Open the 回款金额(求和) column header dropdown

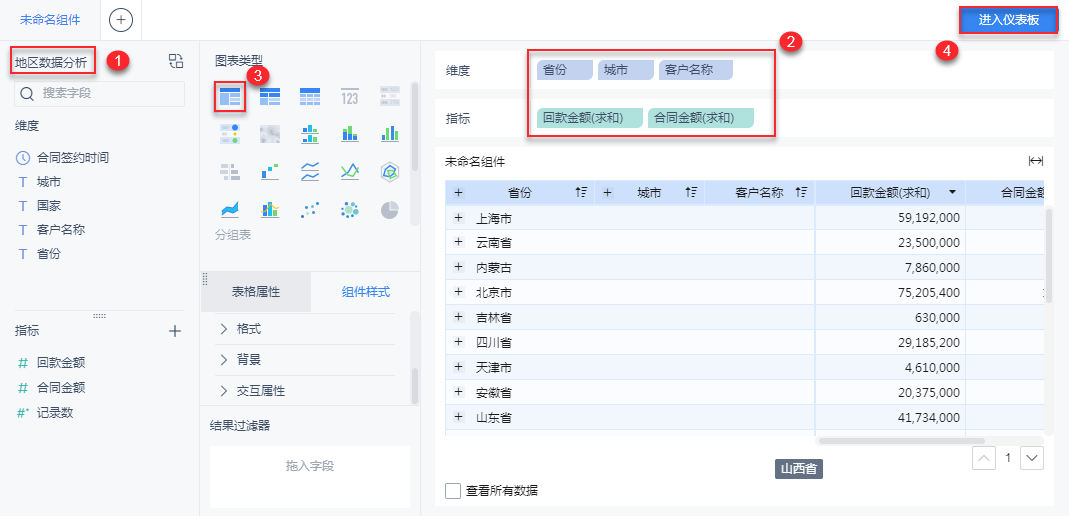coord(952,193)
